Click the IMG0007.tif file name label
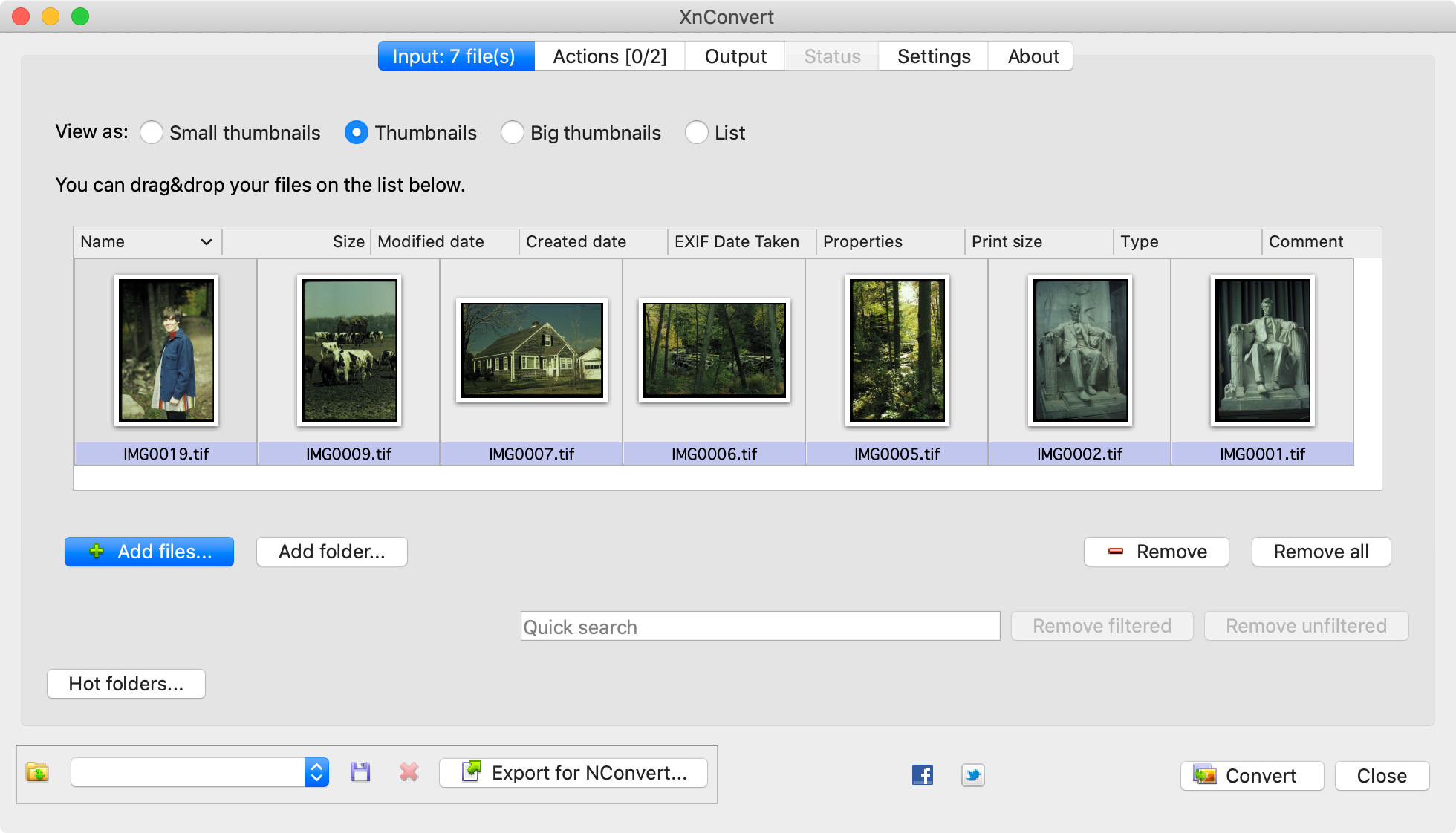The height and width of the screenshot is (833, 1456). 532,454
